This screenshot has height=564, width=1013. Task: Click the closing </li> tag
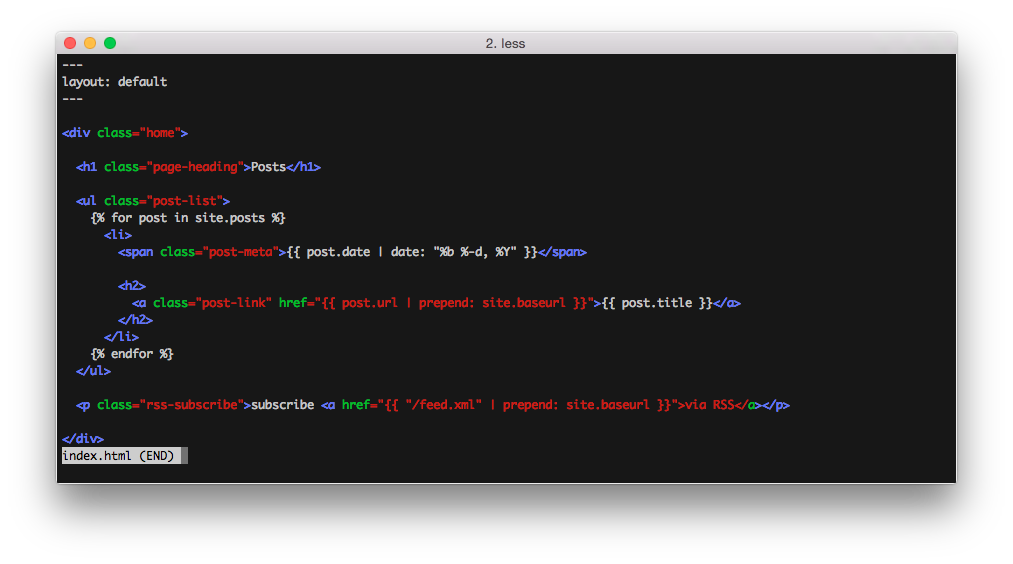tap(121, 337)
